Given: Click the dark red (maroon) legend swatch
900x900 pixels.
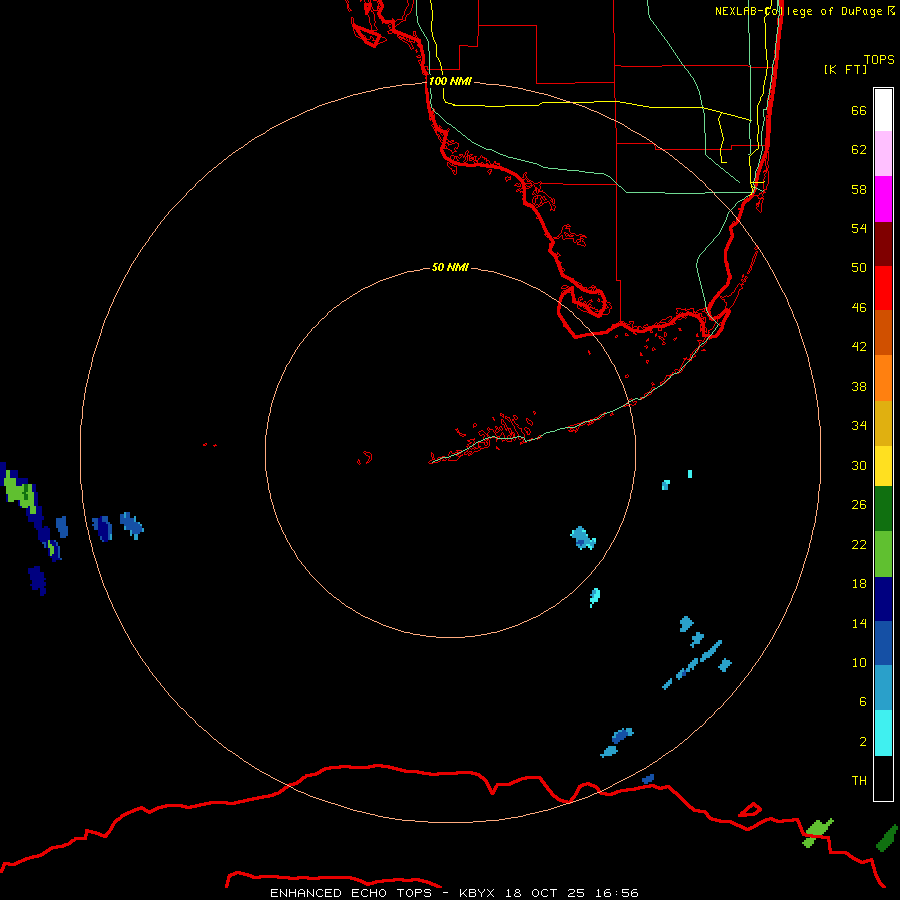Looking at the screenshot, I should 883,244.
